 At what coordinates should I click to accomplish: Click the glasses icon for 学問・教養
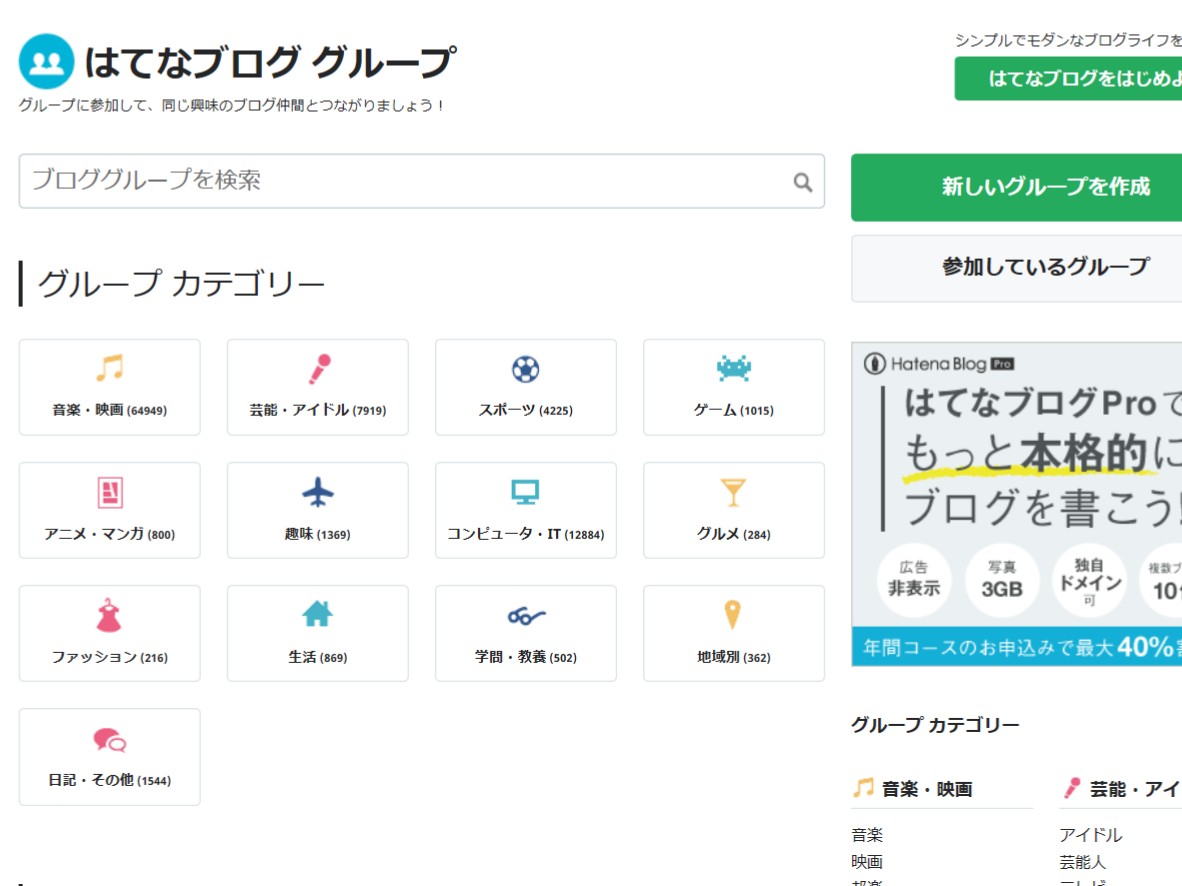click(x=526, y=615)
